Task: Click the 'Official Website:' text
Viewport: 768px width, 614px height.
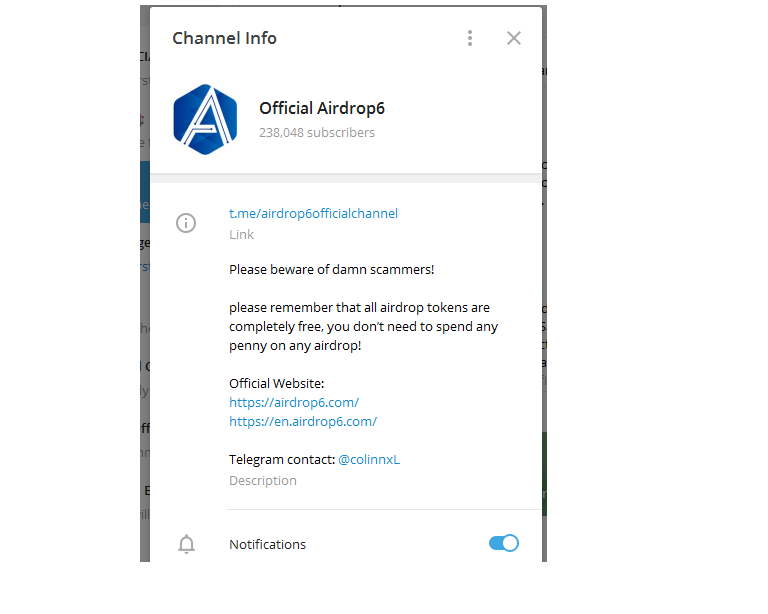Action: (277, 383)
